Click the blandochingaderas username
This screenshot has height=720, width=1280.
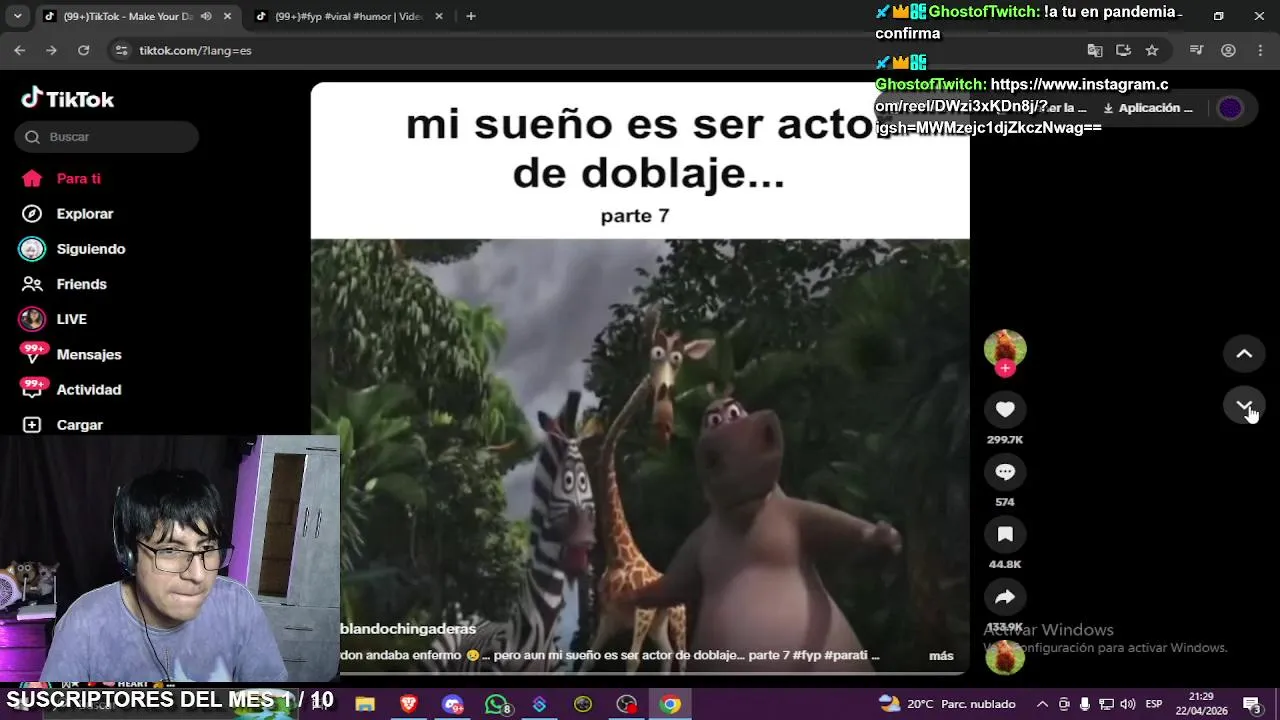tap(408, 628)
